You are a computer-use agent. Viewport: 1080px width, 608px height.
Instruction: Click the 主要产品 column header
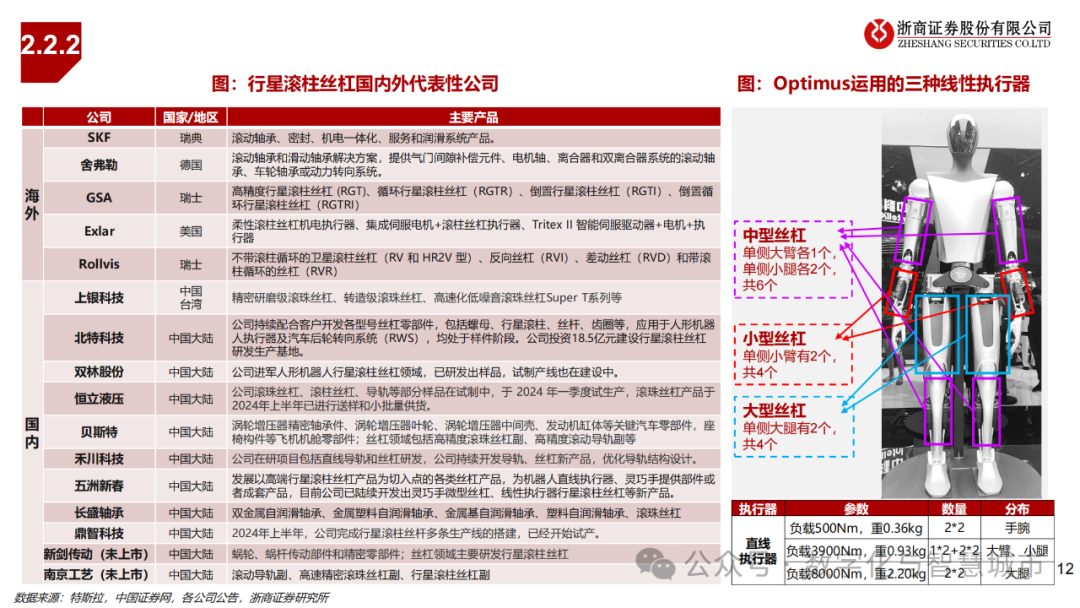click(474, 117)
